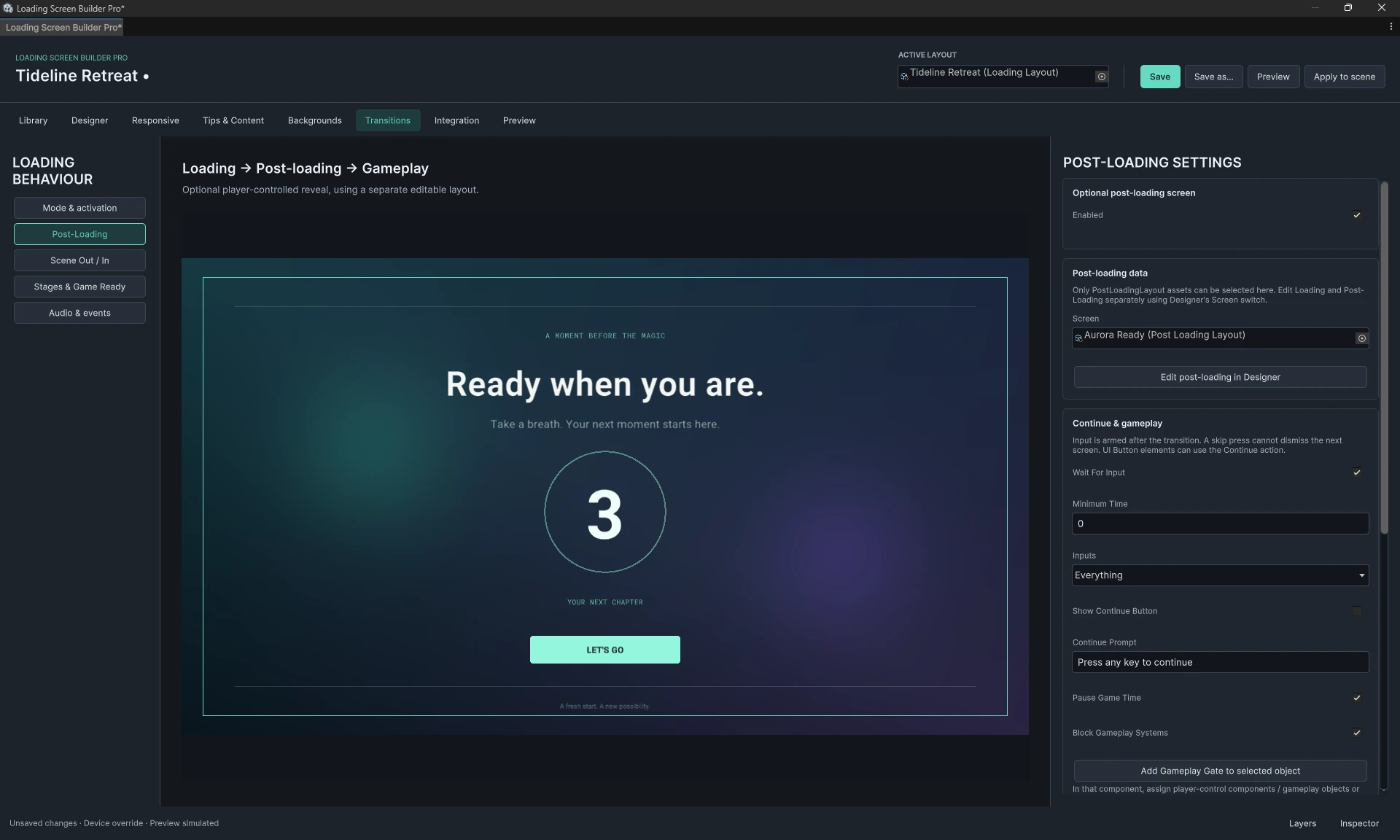Enable the Show Continue Button checkbox
This screenshot has height=840, width=1400.
(1356, 611)
